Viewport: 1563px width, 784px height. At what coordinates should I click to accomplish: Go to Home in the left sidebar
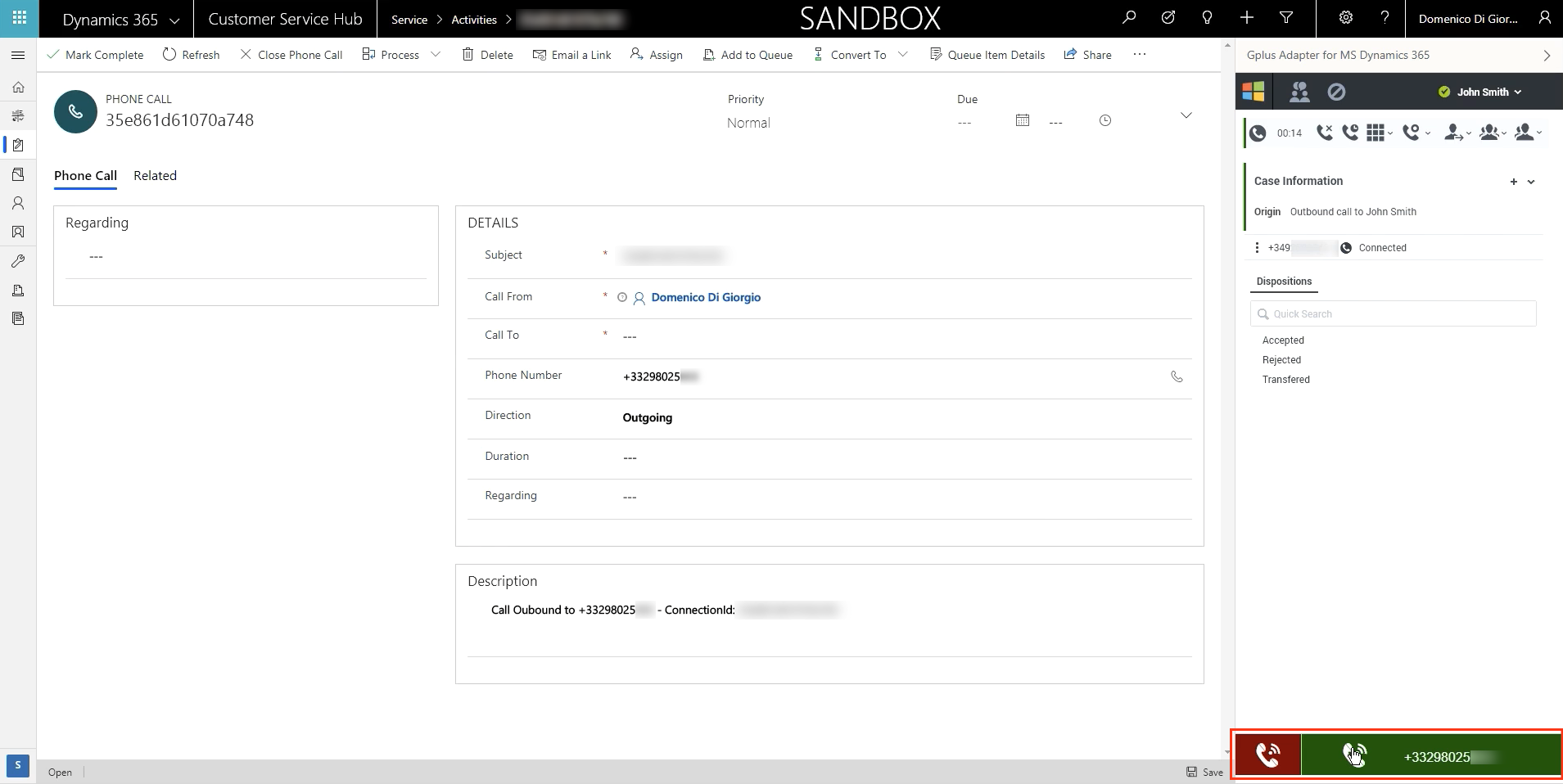[x=18, y=87]
